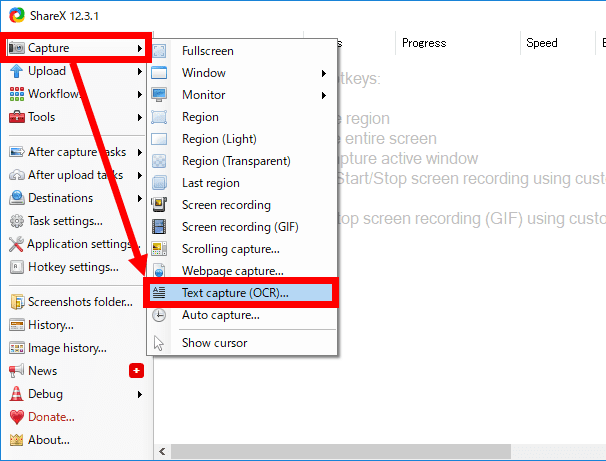The image size is (606, 461).
Task: Expand the Capture menu arrow
Action: point(140,48)
